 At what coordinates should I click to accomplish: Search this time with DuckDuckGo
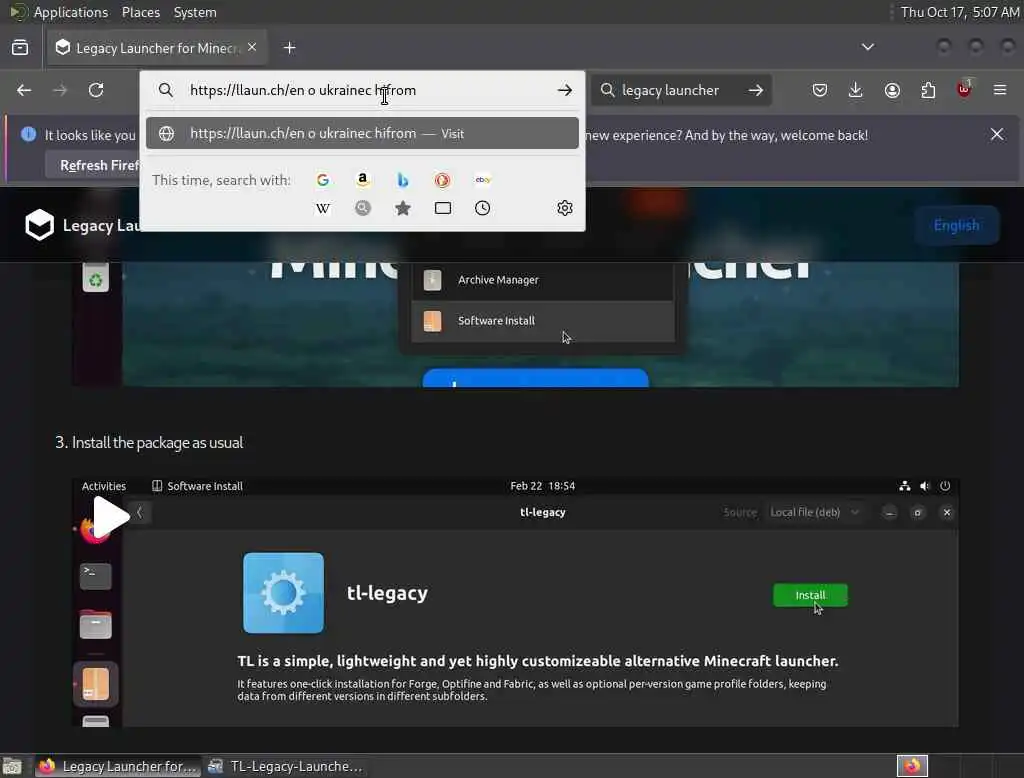pos(442,180)
